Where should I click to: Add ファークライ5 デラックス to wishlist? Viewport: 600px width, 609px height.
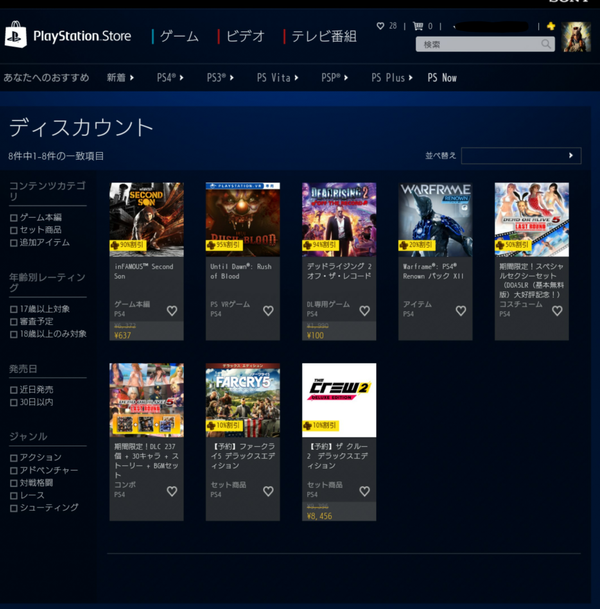[x=268, y=491]
